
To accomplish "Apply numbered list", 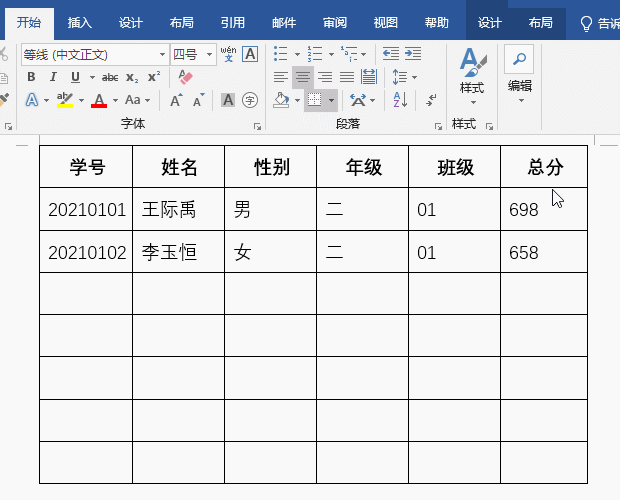I will coord(315,53).
